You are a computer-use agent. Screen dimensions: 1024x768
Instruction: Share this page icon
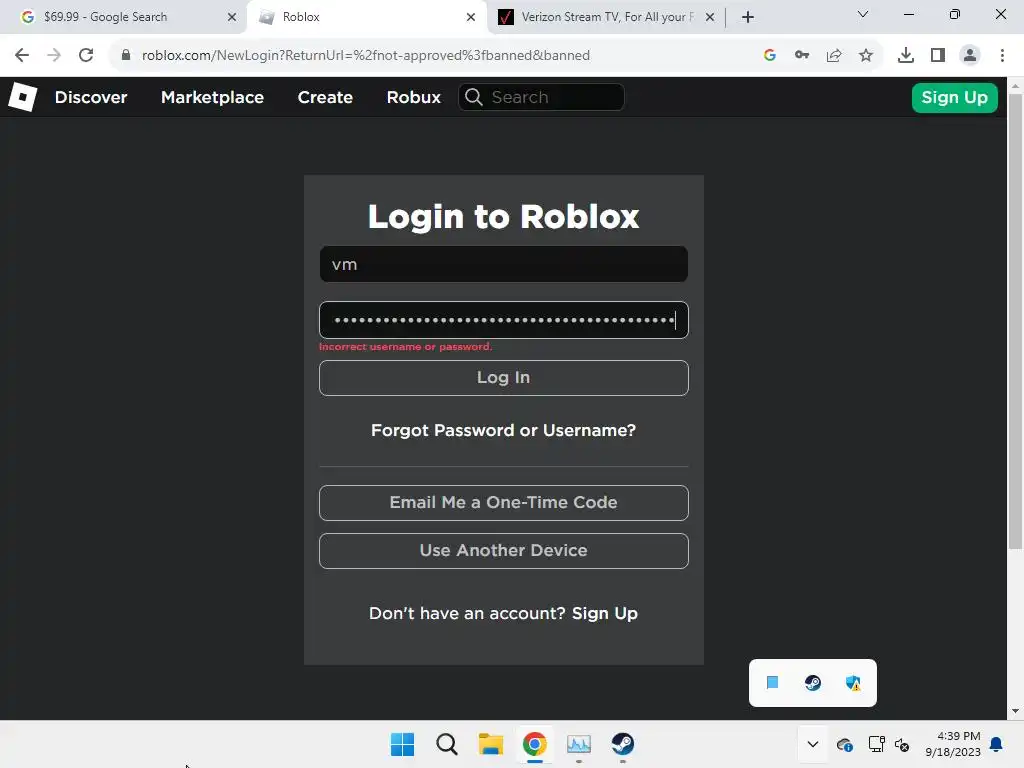(834, 55)
